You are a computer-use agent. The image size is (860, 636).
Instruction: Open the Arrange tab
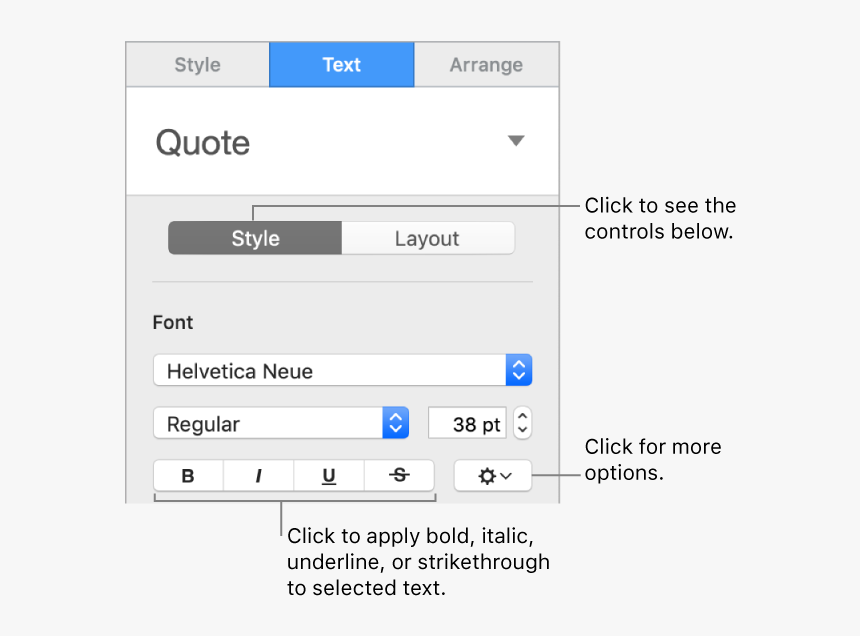tap(486, 65)
